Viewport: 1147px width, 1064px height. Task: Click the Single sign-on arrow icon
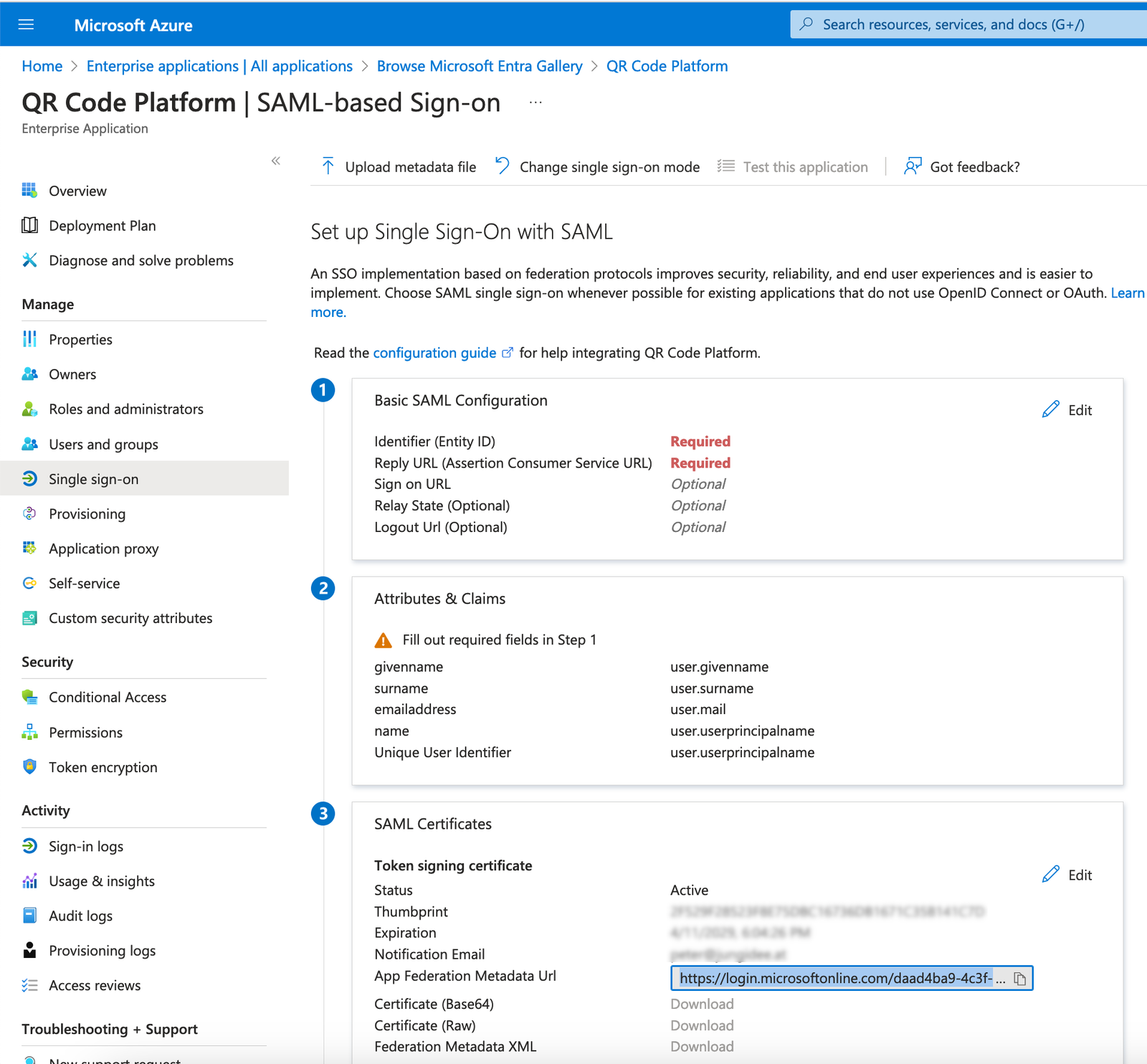pyautogui.click(x=29, y=478)
